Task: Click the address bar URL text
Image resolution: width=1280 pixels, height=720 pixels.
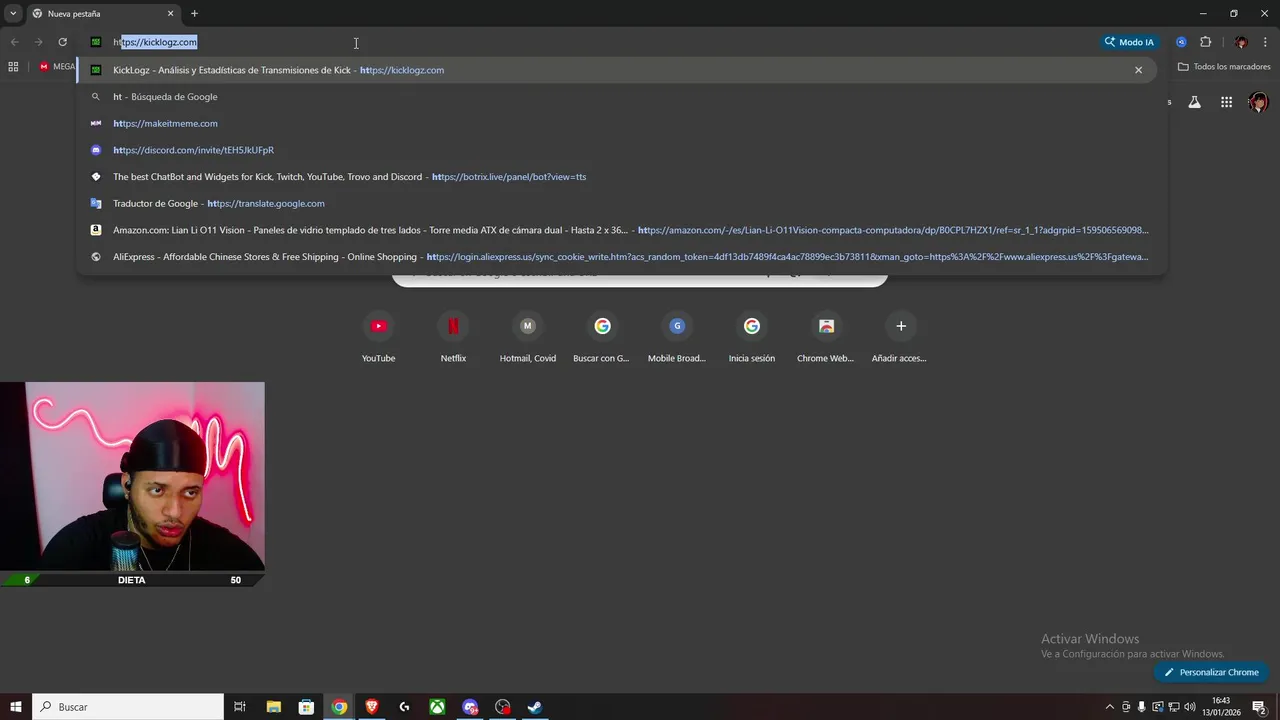Action: click(155, 42)
